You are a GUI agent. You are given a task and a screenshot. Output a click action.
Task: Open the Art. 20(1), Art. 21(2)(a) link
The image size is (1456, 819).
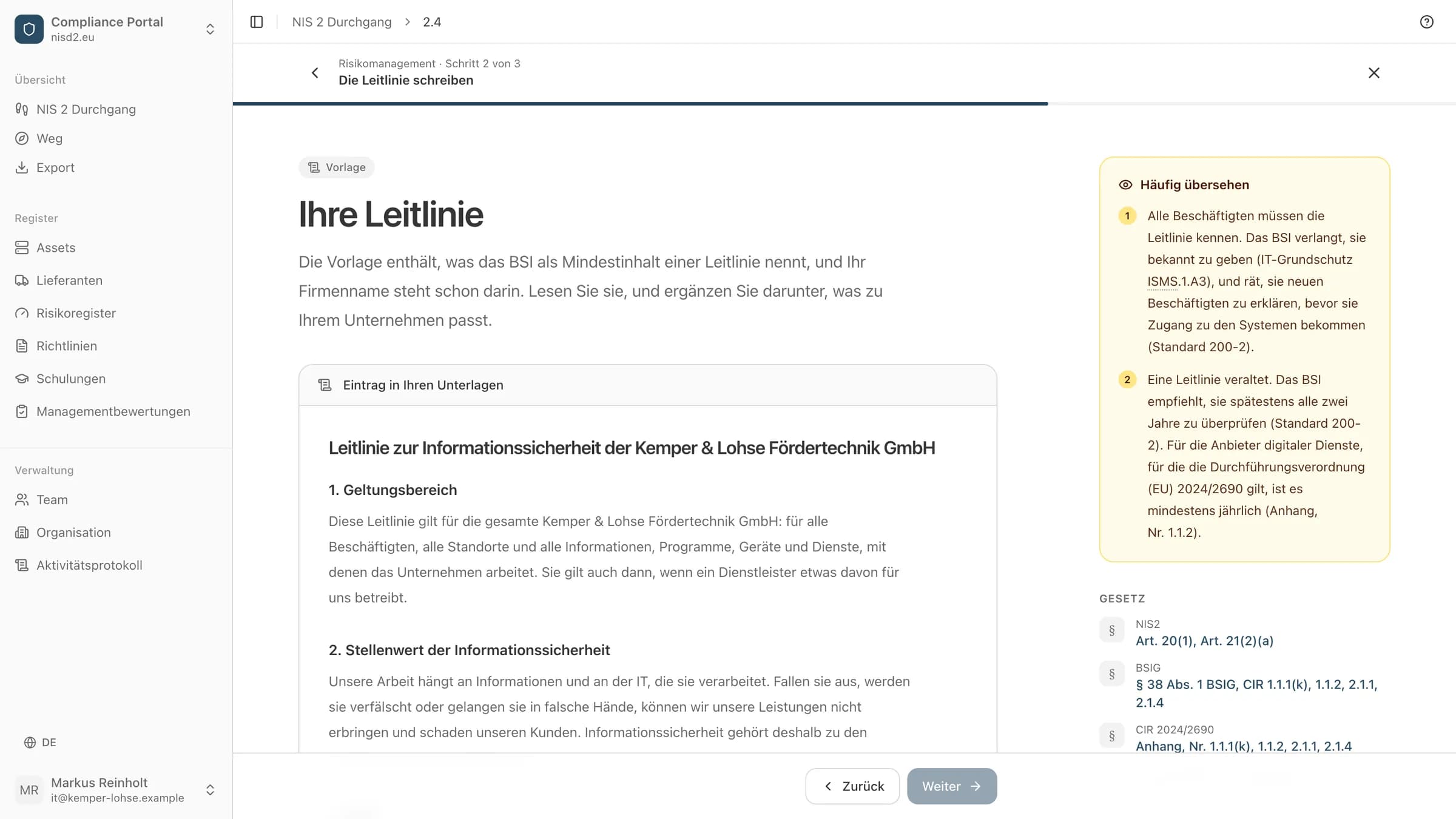1204,641
